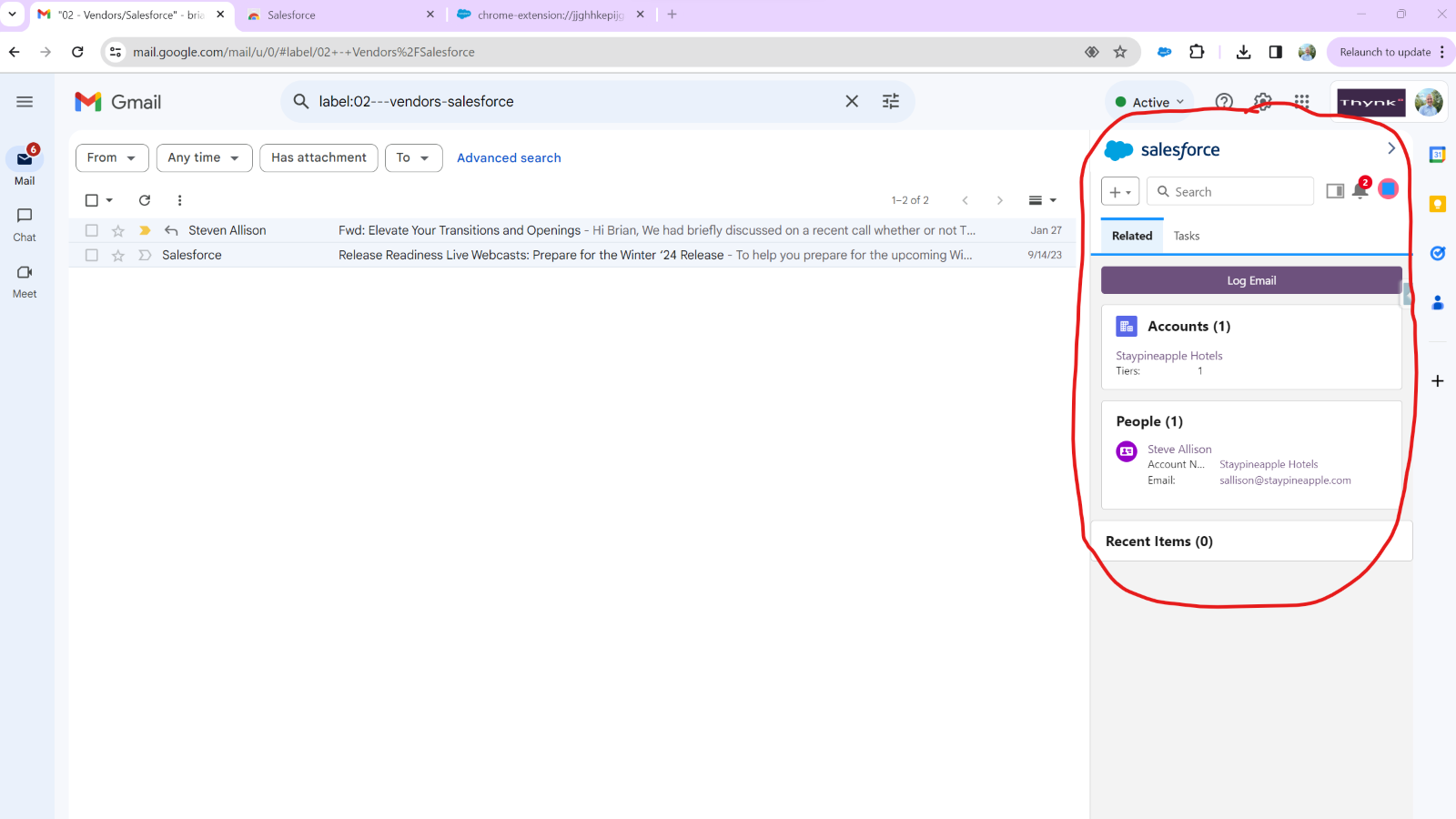This screenshot has width=1456, height=819.
Task: Open the Staypineapple Hotels account link
Action: [1168, 356]
